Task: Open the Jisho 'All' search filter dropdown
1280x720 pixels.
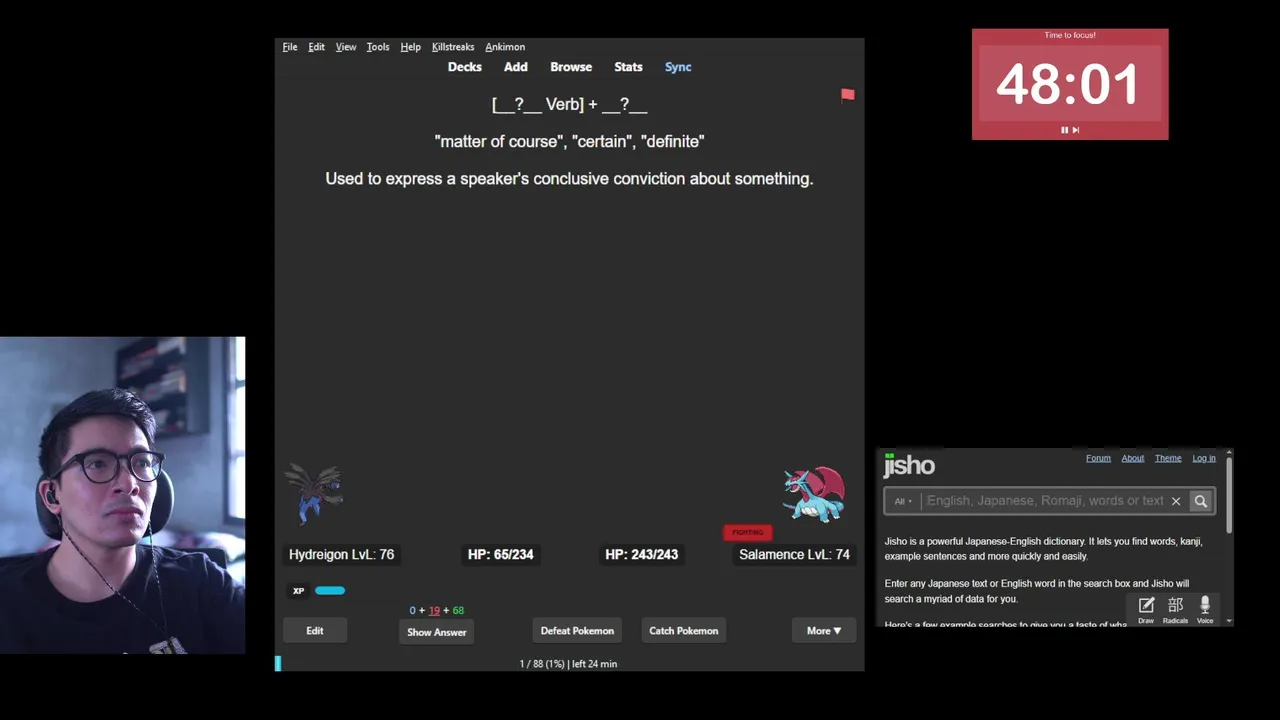Action: point(903,501)
